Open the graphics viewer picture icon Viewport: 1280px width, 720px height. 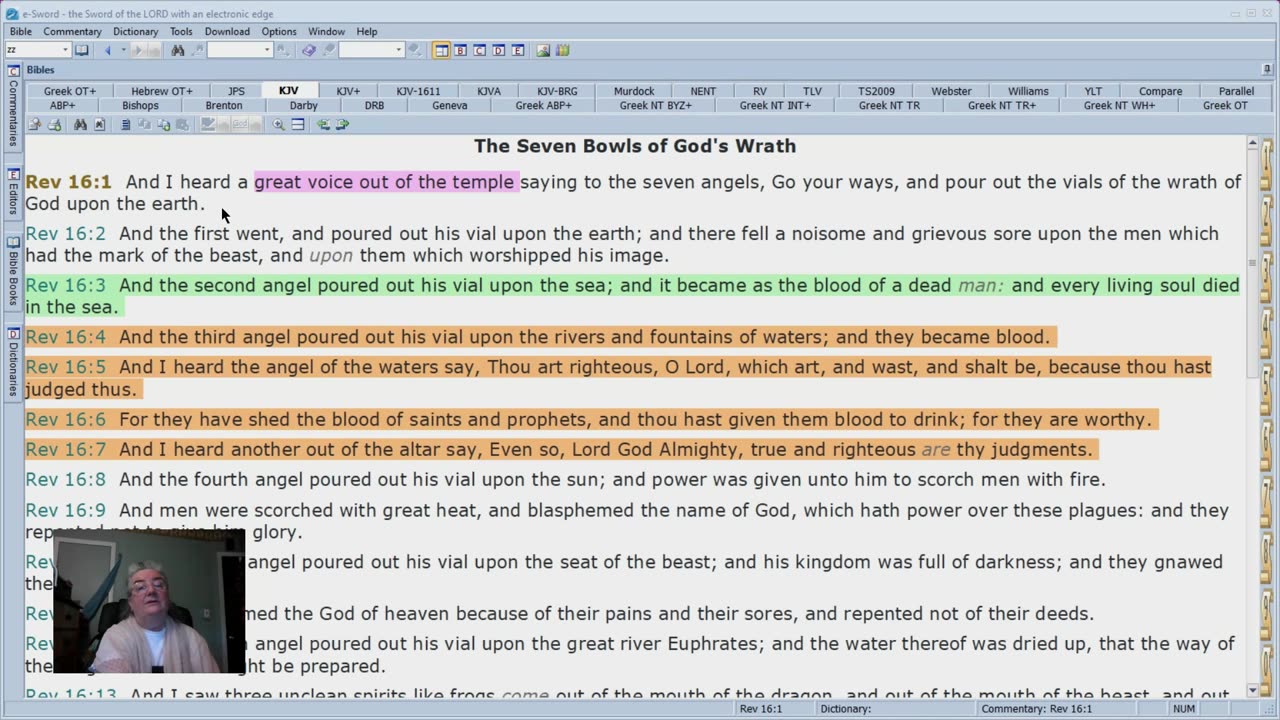coord(543,50)
